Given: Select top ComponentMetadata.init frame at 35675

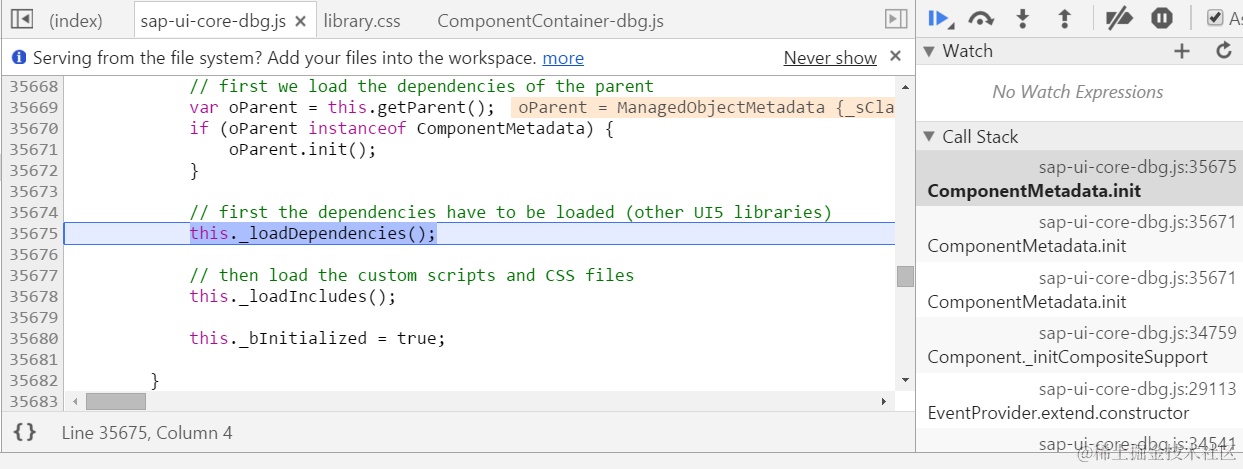Looking at the screenshot, I should pos(1079,178).
